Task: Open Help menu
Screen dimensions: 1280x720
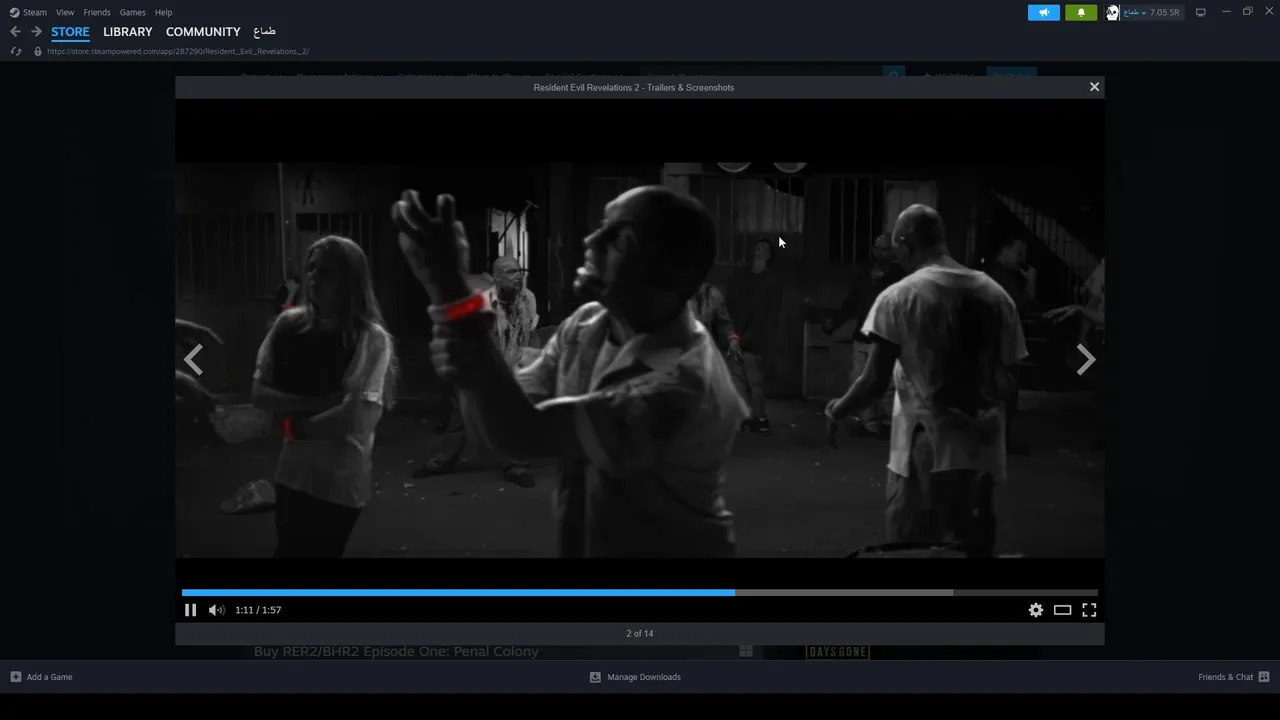Action: [x=163, y=12]
